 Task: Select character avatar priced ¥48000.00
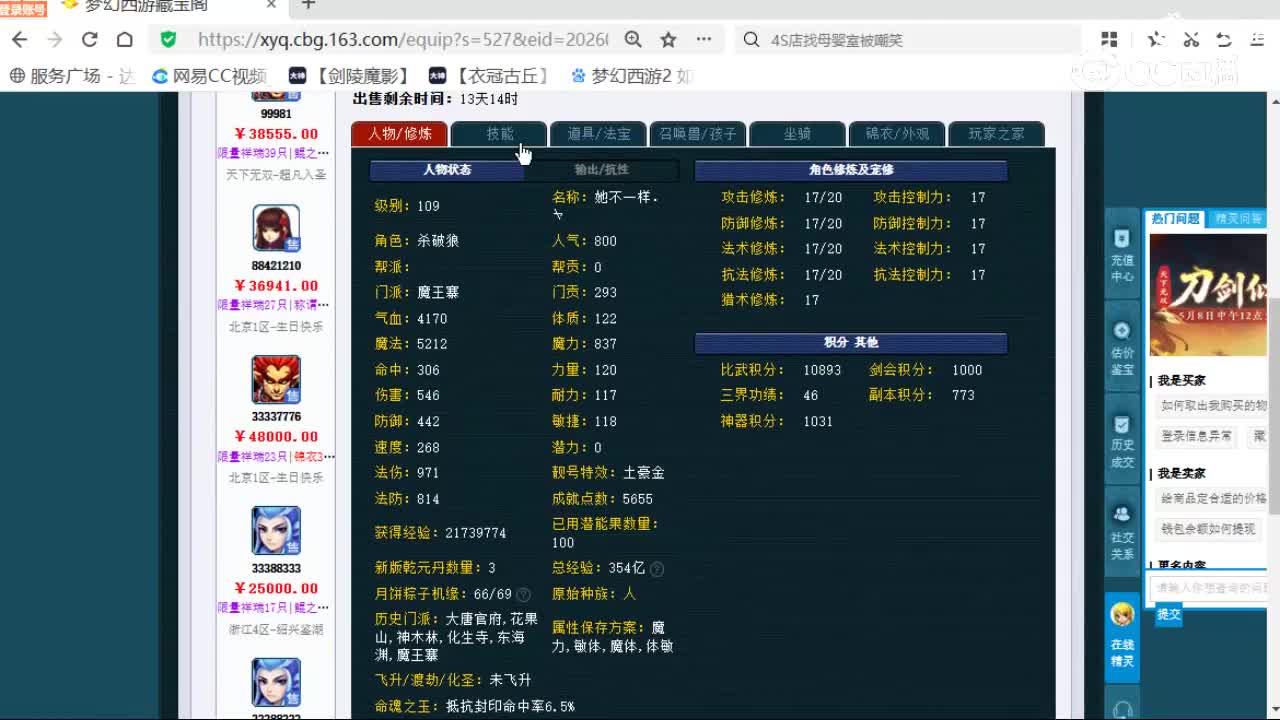tap(276, 380)
